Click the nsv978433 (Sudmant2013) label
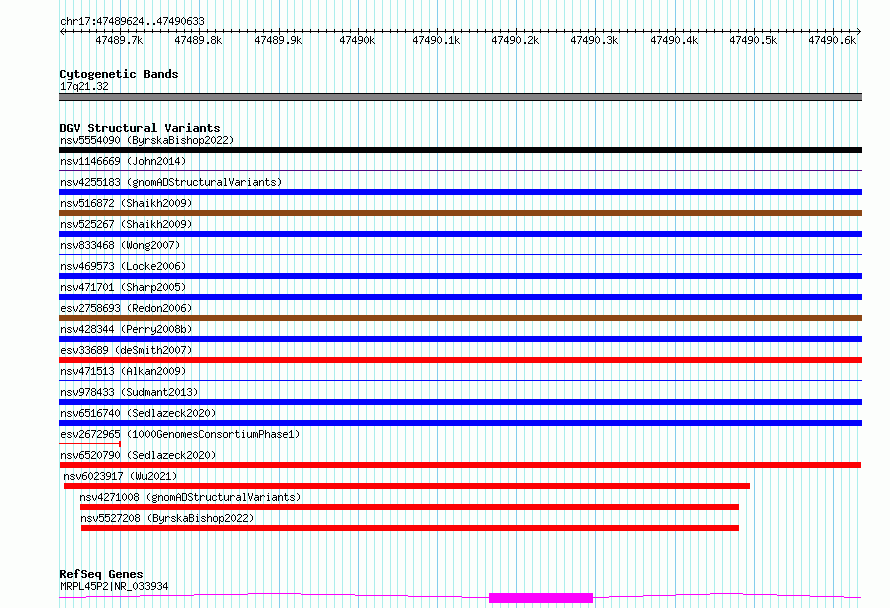This screenshot has width=890, height=608. [129, 392]
